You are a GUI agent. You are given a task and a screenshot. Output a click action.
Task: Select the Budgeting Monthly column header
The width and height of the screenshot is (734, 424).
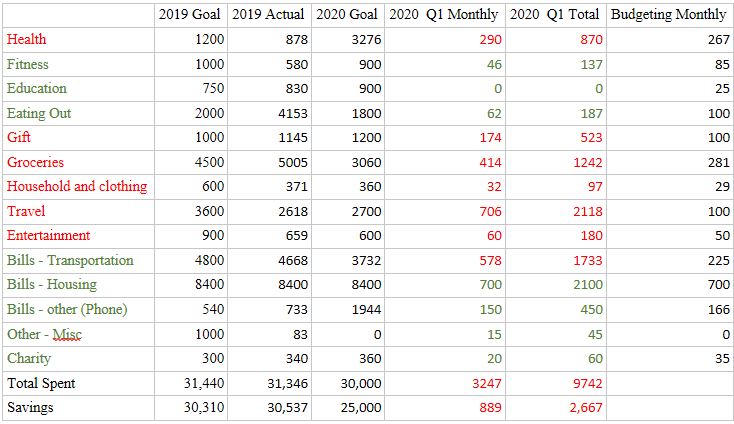coord(668,15)
